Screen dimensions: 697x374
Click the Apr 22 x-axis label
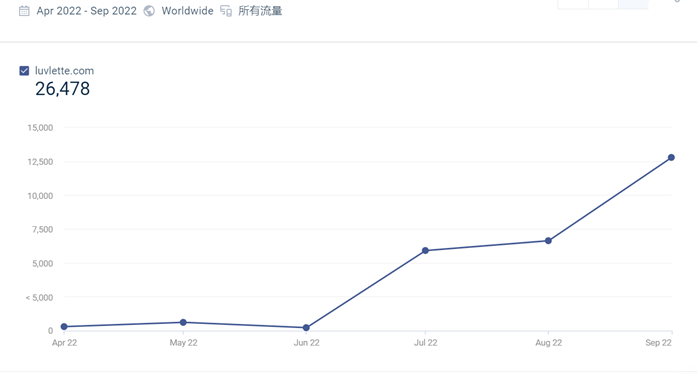tap(64, 343)
